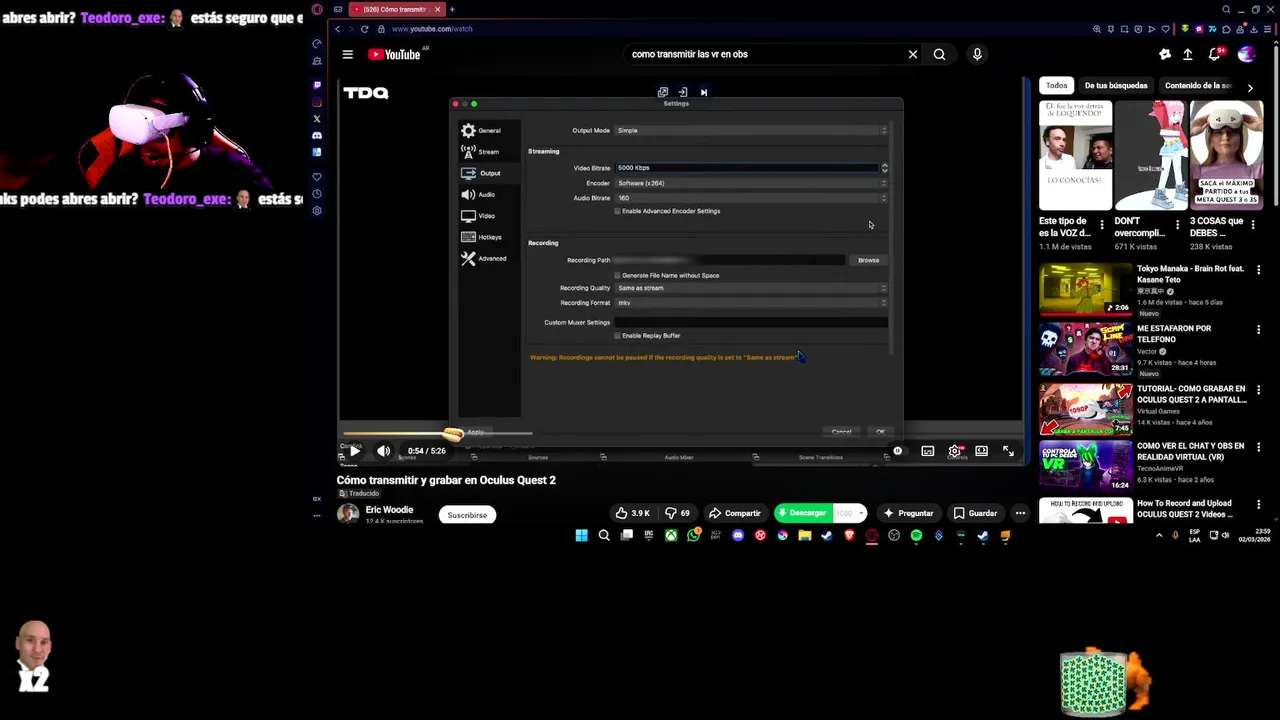Open Output Mode Simple dropdown

pos(751,130)
